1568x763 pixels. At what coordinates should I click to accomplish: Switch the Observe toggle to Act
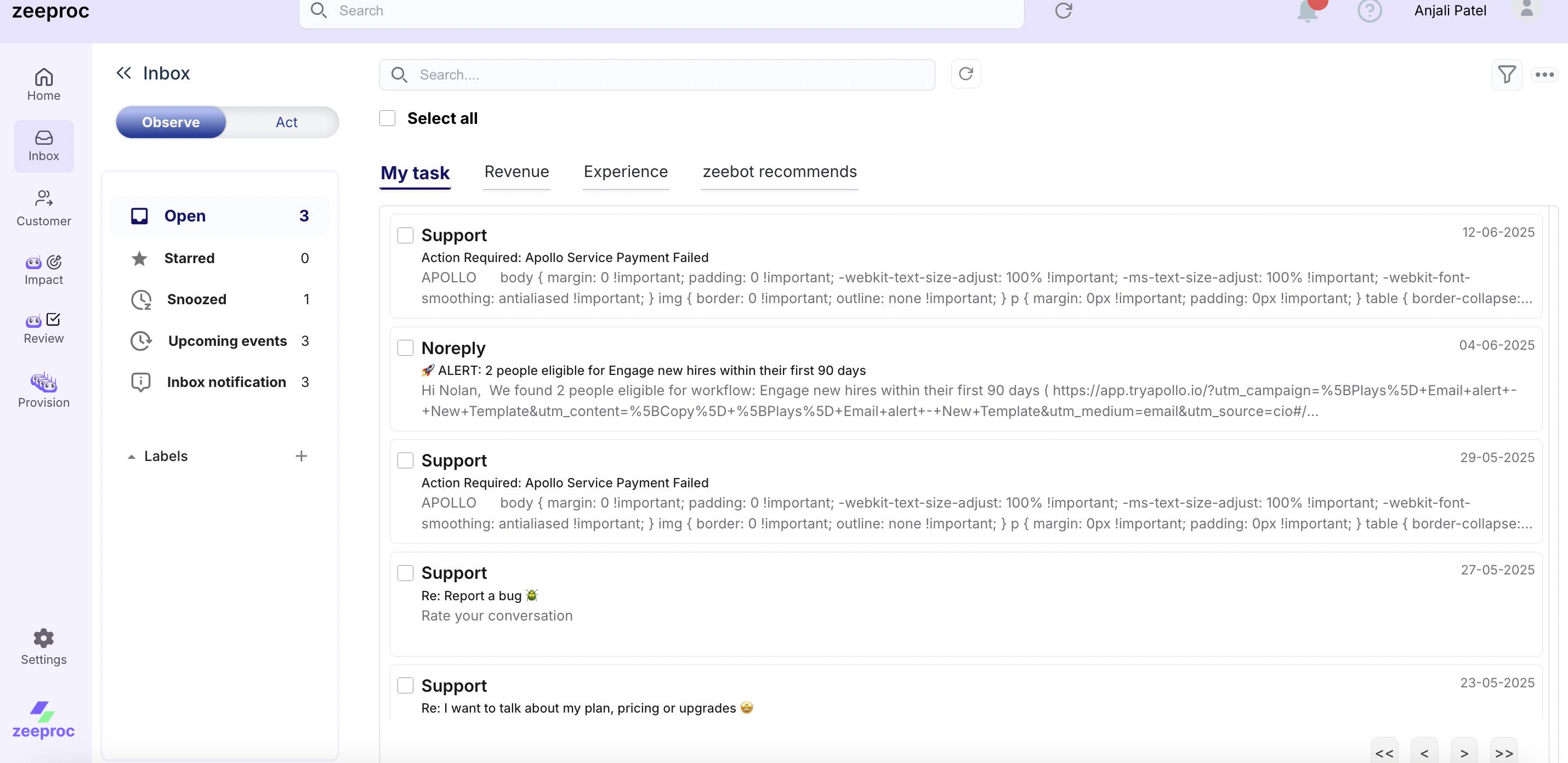click(x=286, y=122)
